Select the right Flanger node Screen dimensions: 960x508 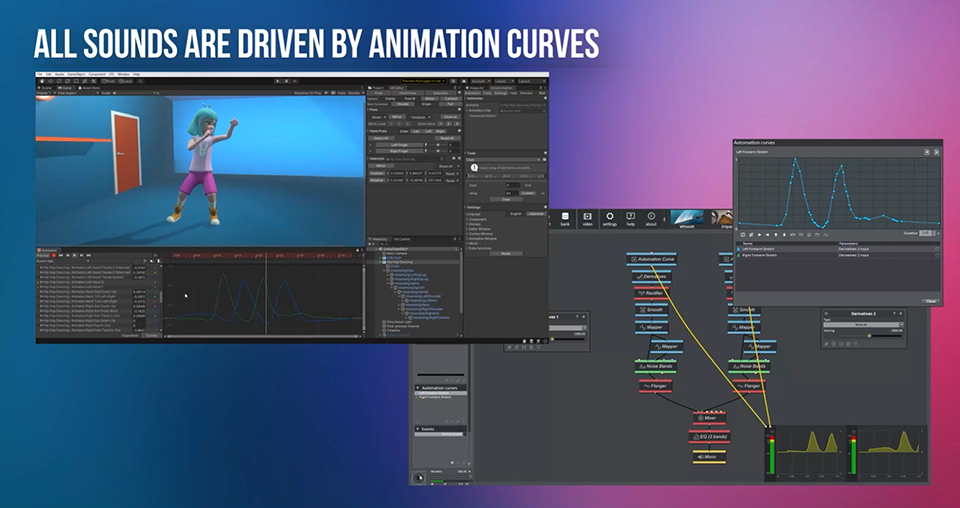[x=748, y=386]
